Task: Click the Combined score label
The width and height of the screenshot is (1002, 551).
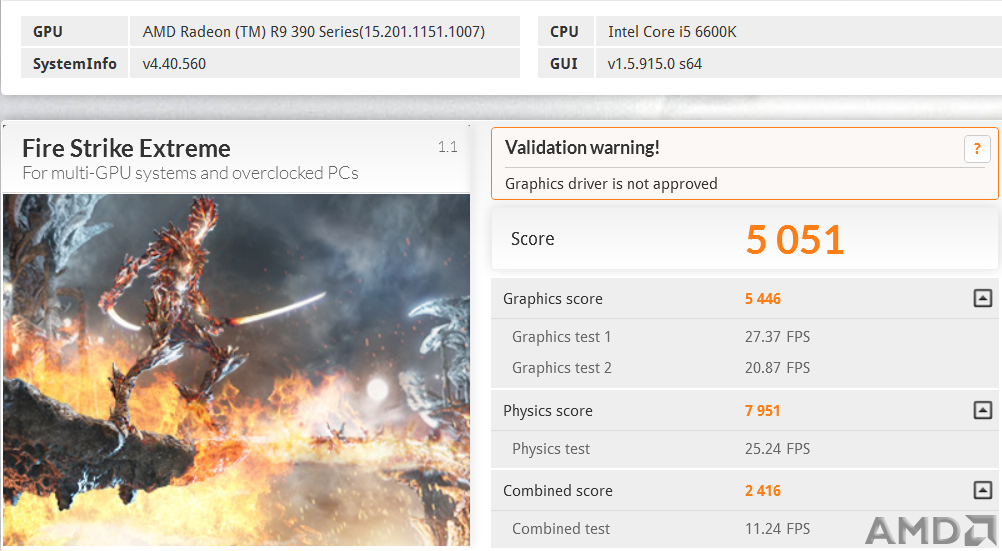Action: (x=558, y=490)
